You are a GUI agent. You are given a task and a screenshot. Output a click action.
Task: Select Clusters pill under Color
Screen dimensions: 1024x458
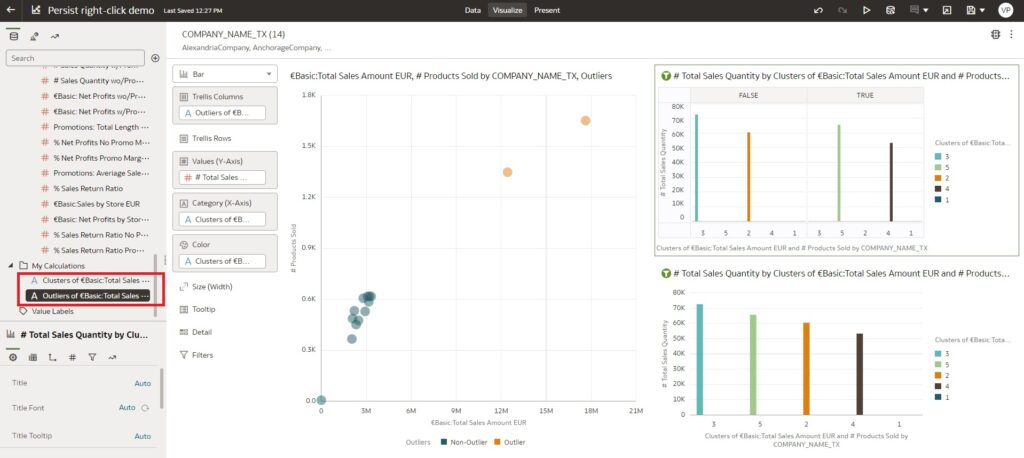tap(222, 261)
